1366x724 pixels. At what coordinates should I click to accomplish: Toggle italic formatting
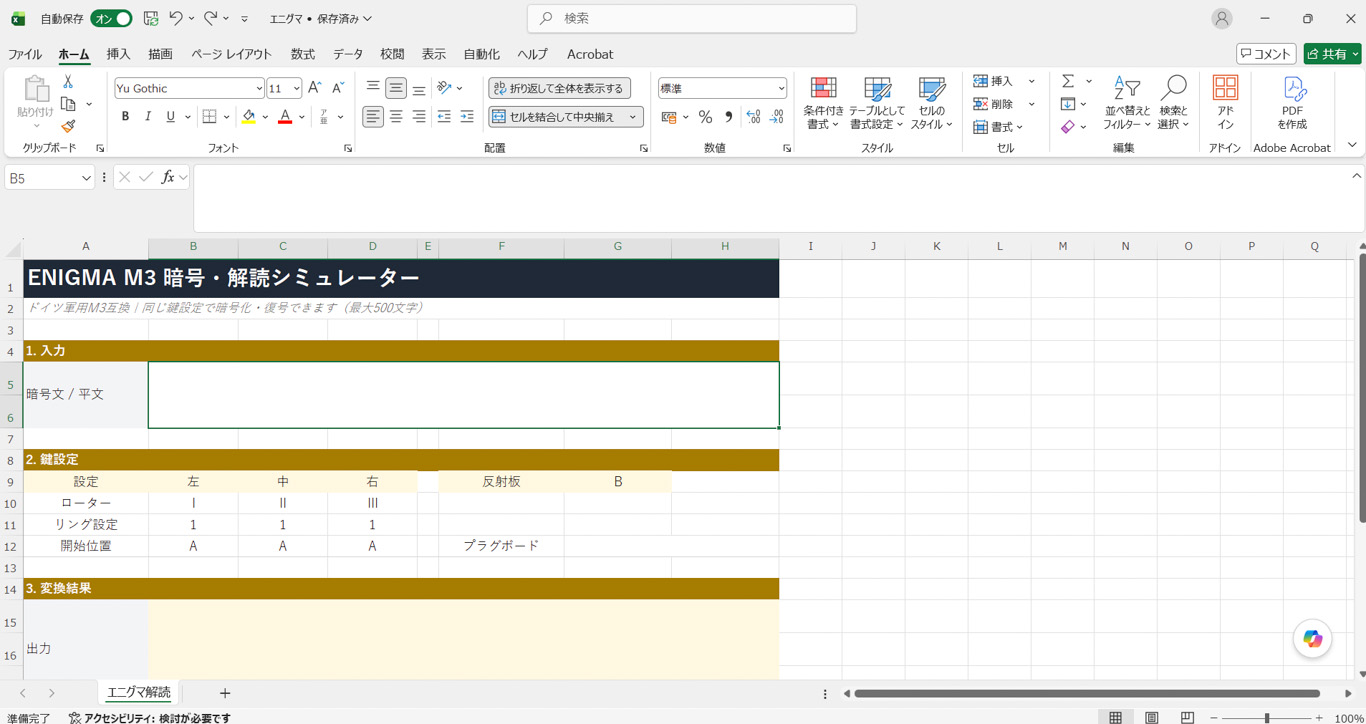148,117
